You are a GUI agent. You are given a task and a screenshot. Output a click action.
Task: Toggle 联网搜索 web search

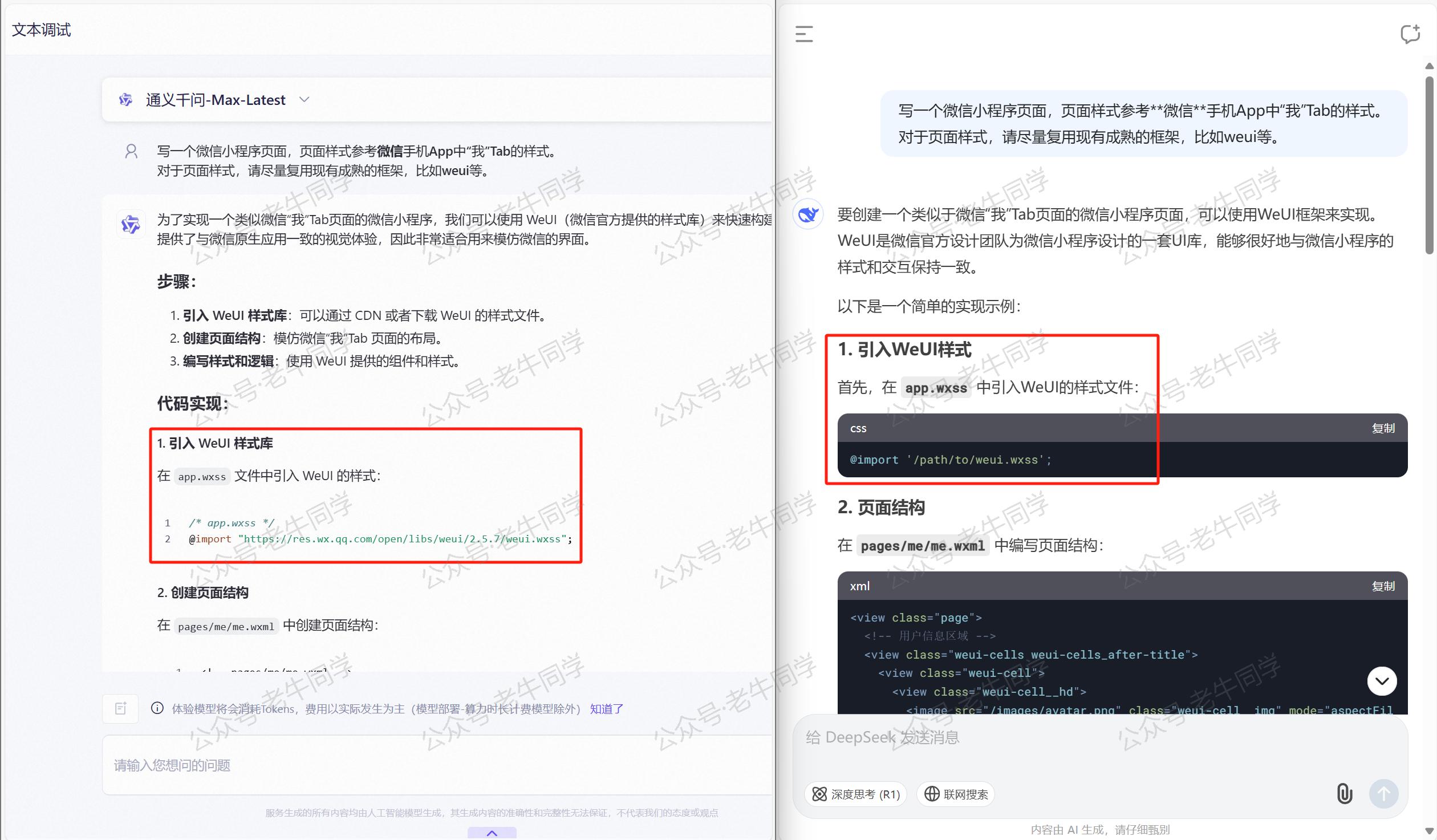tap(956, 794)
